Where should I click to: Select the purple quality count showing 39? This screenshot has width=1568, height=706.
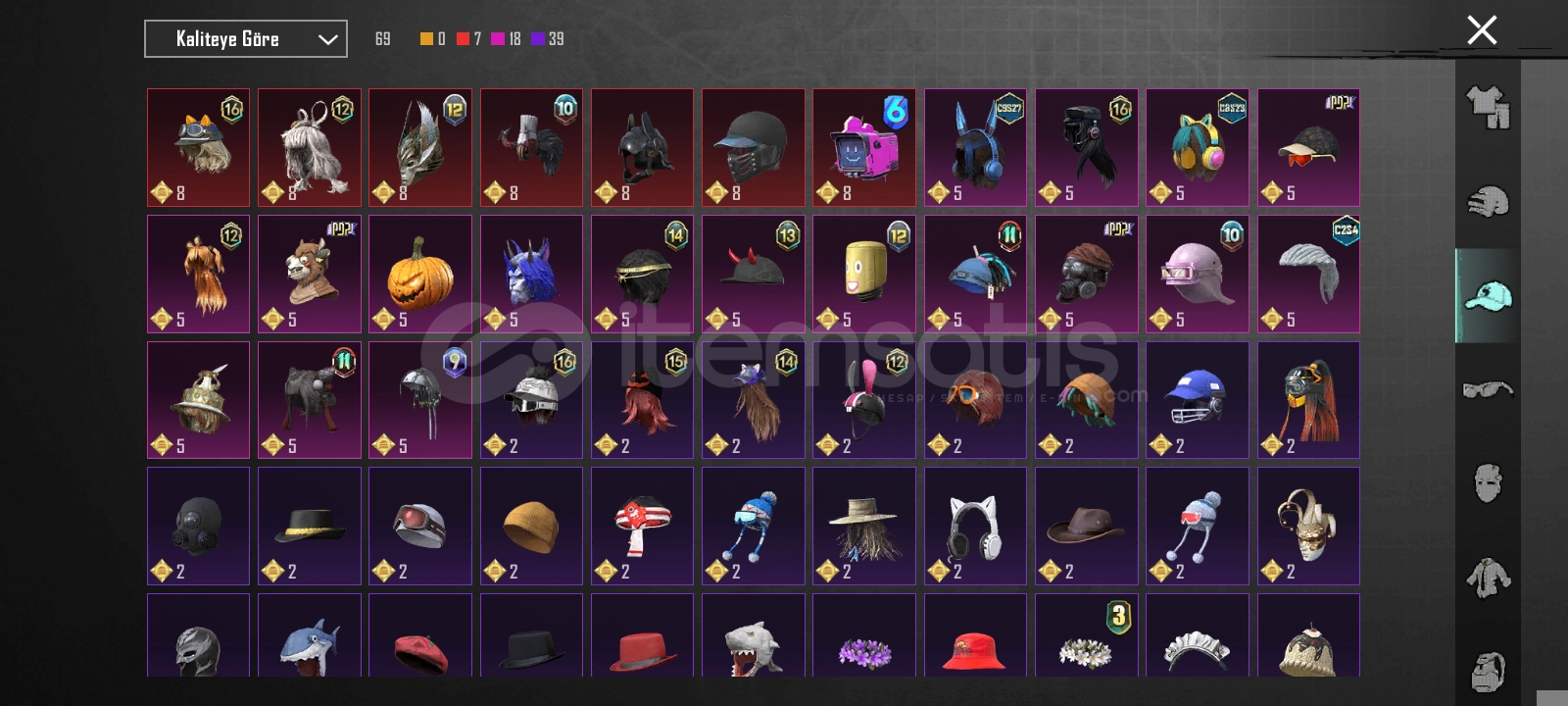(548, 39)
